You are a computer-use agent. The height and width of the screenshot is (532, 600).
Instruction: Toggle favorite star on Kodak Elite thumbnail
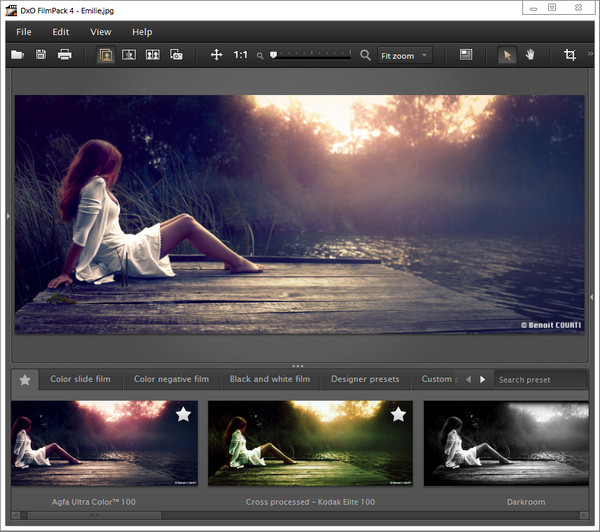pyautogui.click(x=398, y=415)
